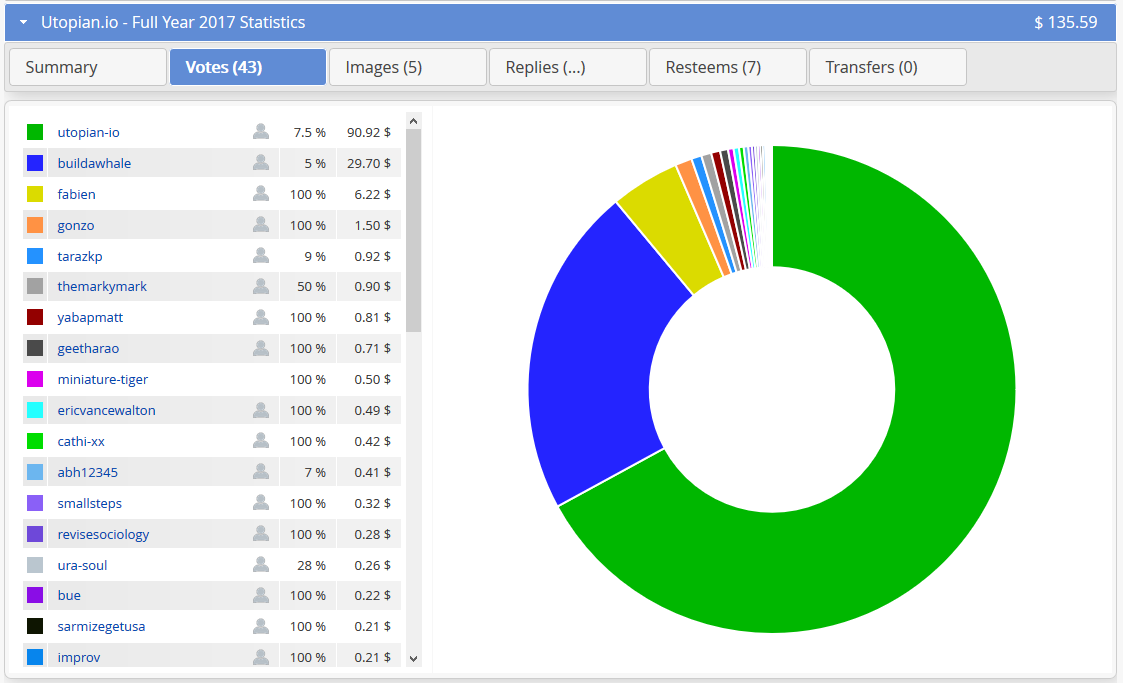
Task: Click the profile icon next to gonzo
Action: [x=261, y=225]
